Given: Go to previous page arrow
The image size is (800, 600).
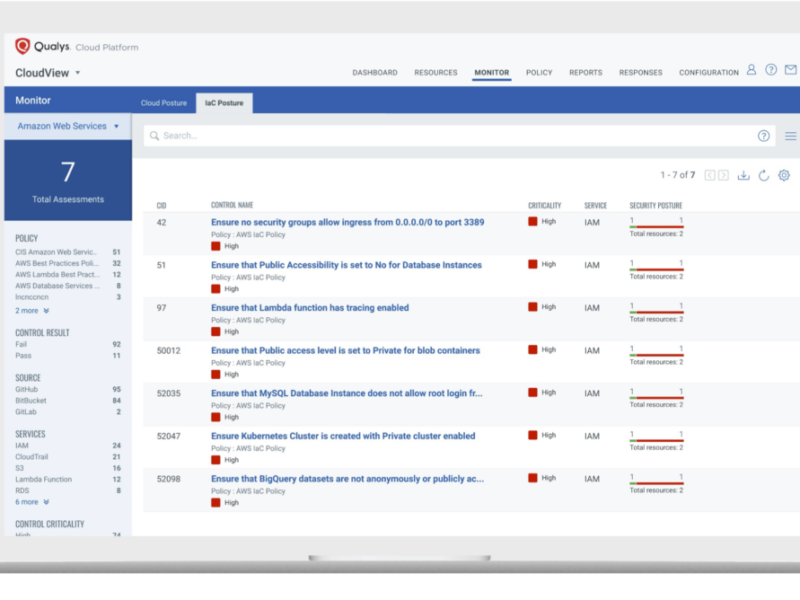Looking at the screenshot, I should (710, 175).
